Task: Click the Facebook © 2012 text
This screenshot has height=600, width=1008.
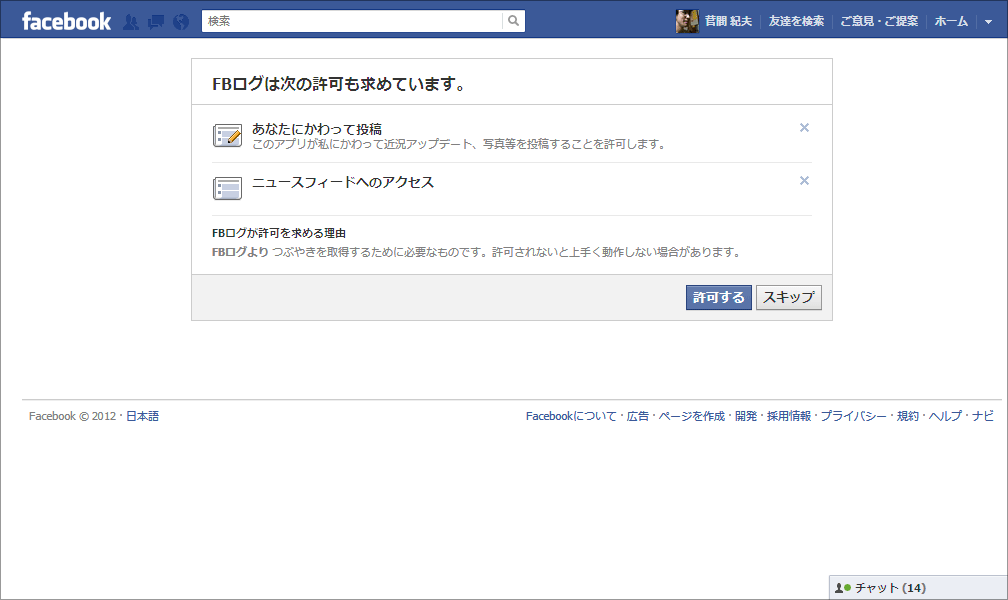Action: click(x=72, y=416)
